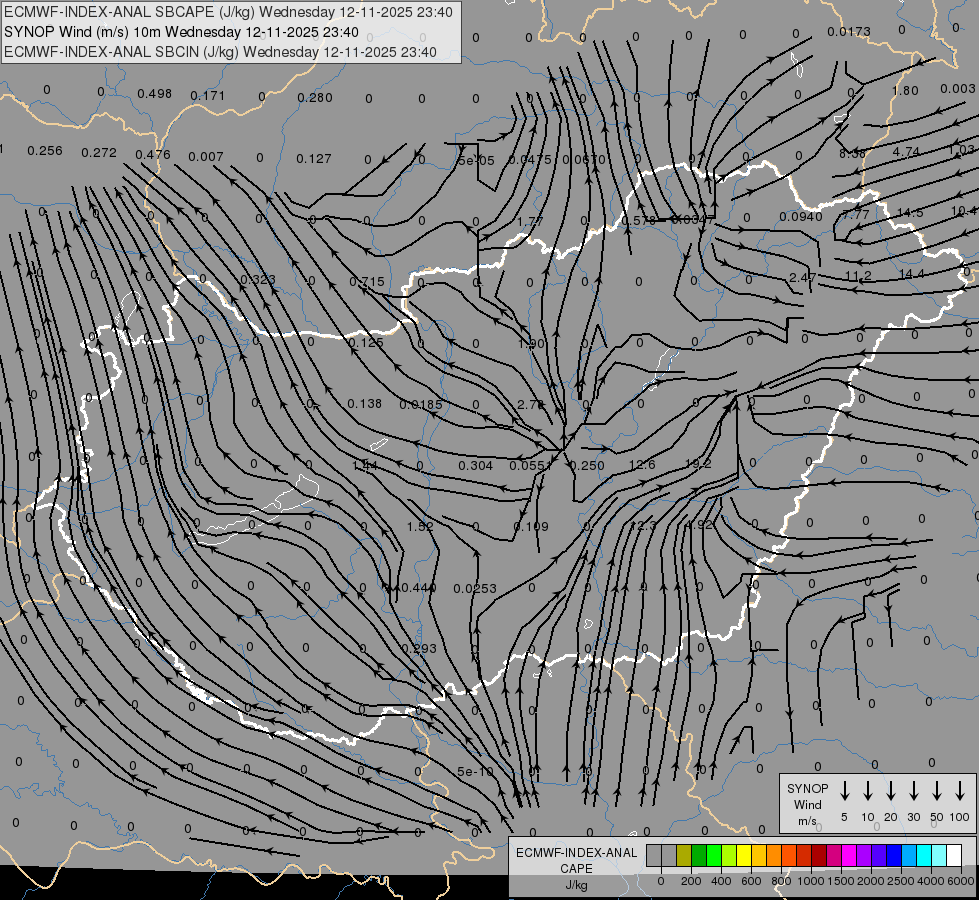Click the map value '19.2'
This screenshot has width=979, height=900.
pyautogui.click(x=698, y=463)
